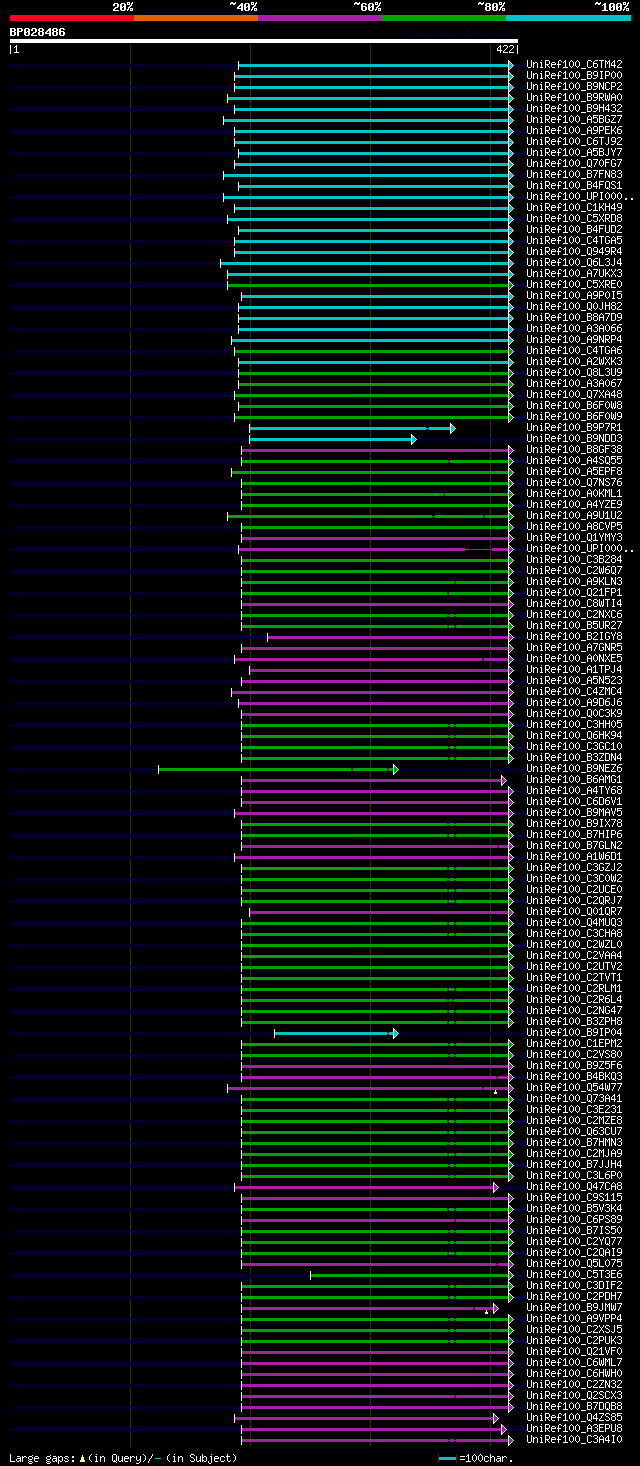Image resolution: width=640 pixels, height=1466 pixels.
Task: Click the cyan alignment bar for B9P7R1
Action: coord(352,428)
